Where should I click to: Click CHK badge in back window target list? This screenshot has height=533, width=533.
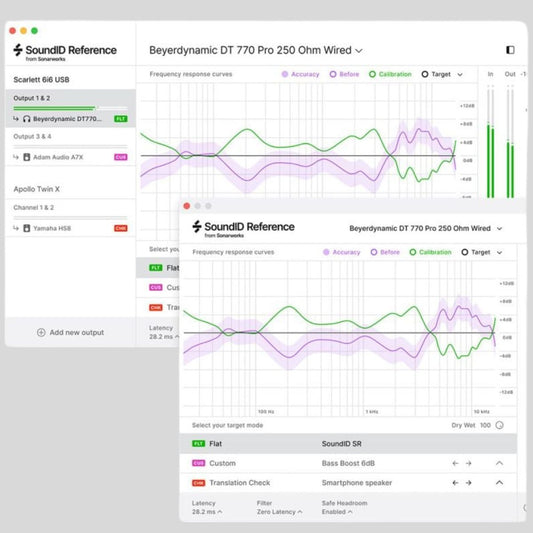156,307
